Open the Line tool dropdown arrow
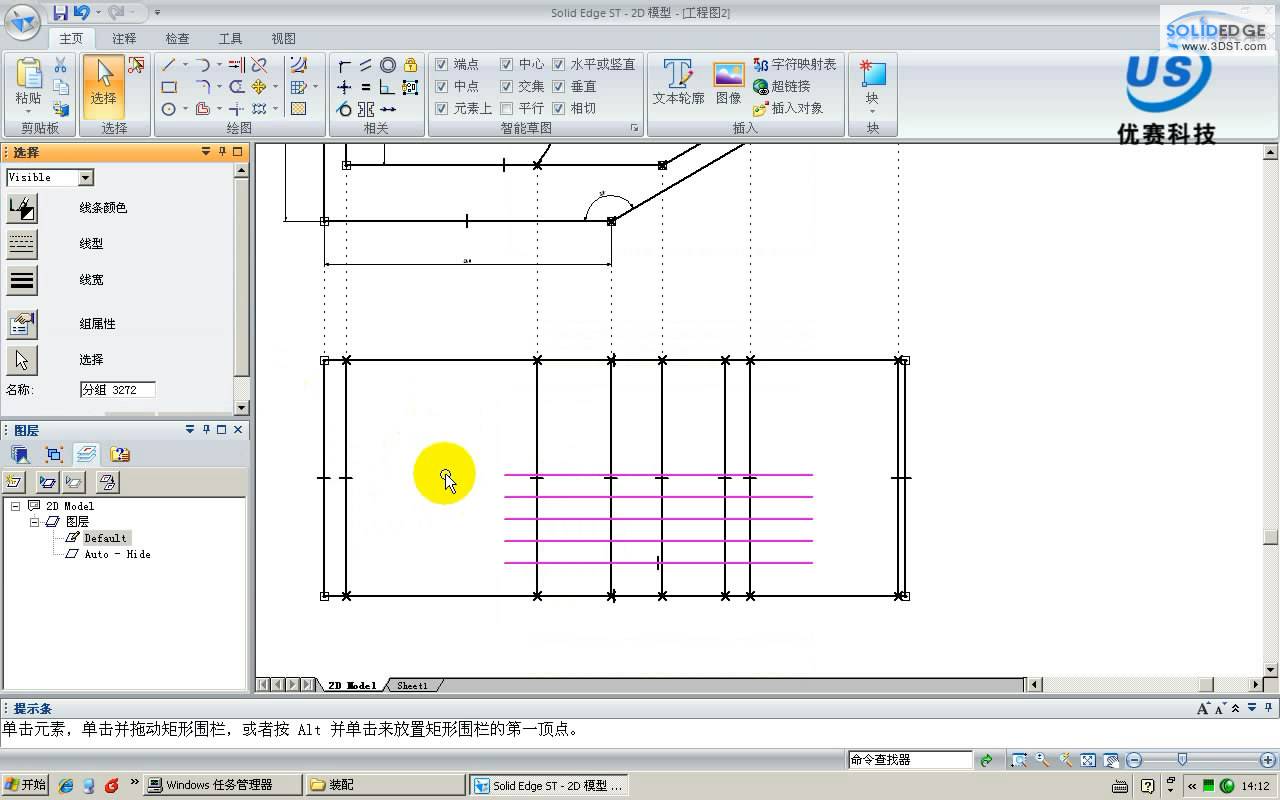Screen dimensions: 1280x800 (x=185, y=66)
